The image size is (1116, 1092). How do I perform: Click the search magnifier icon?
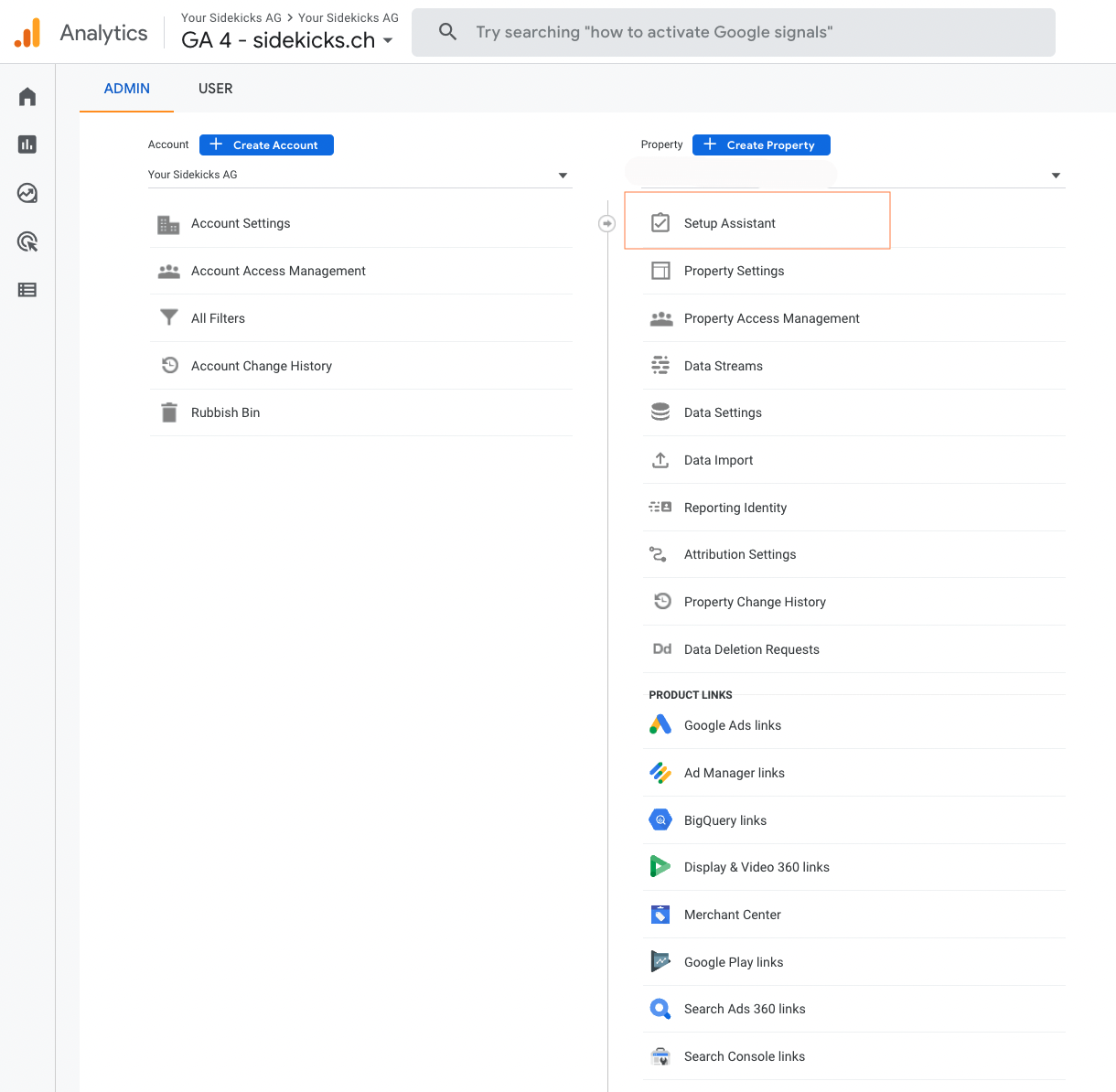point(447,32)
